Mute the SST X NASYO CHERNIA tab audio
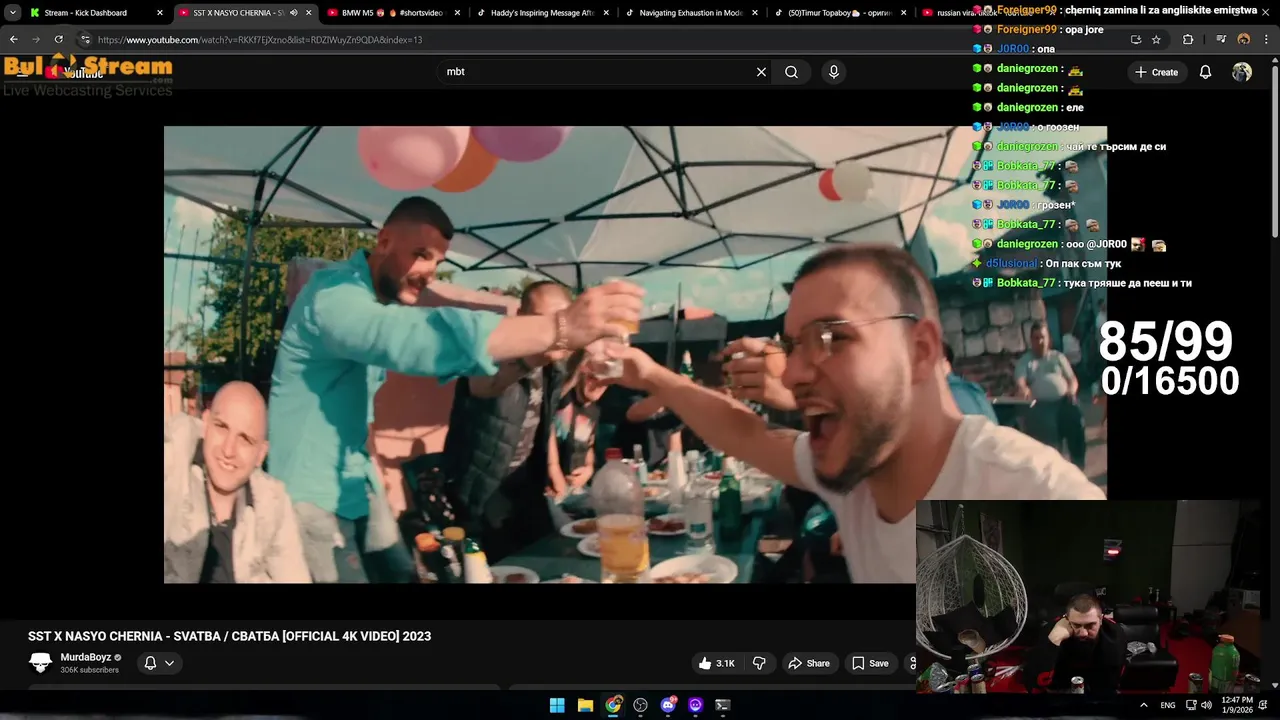Screen dimensions: 1280x720 [x=293, y=13]
